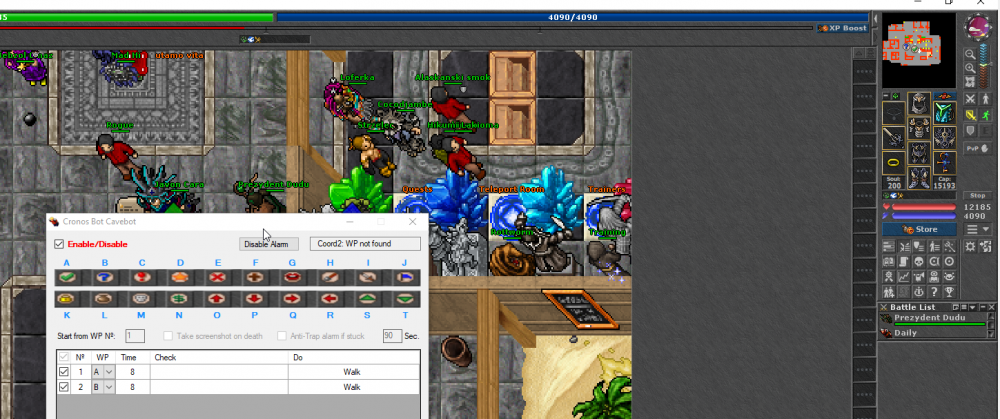Select waypoint icon L brown bag
1000x419 pixels.
103,298
